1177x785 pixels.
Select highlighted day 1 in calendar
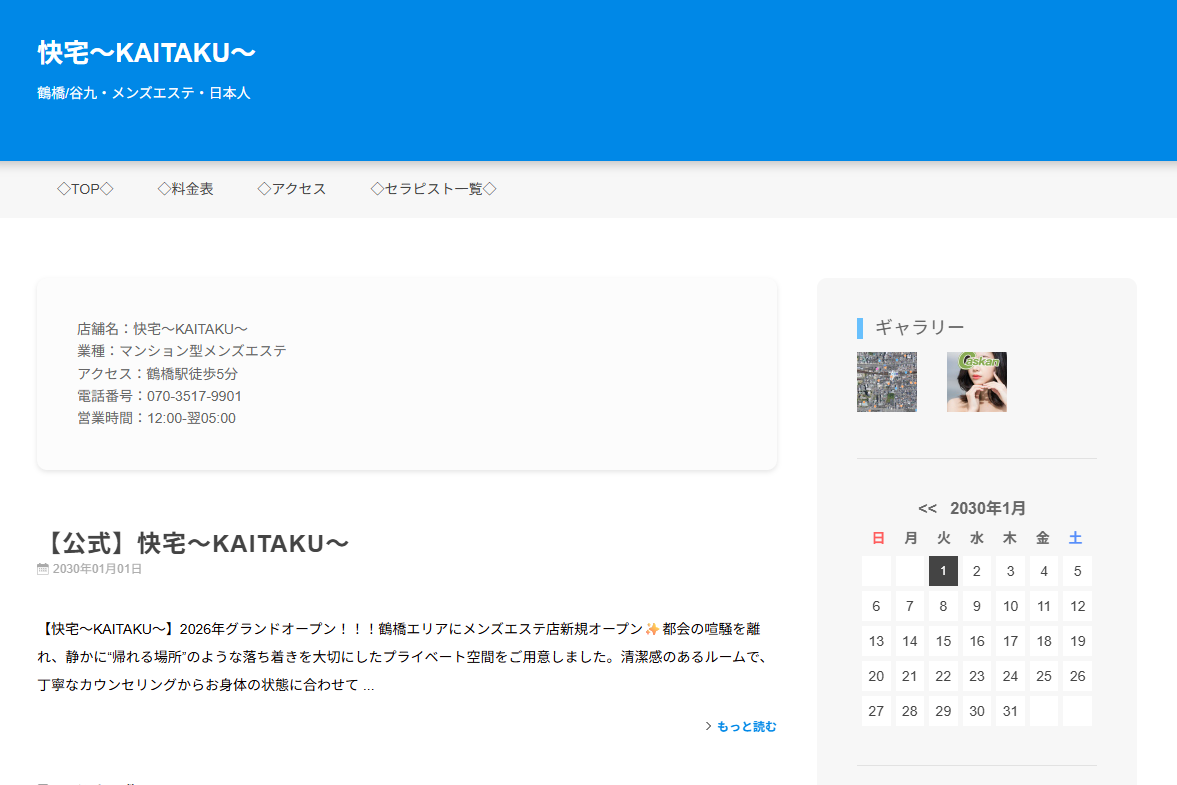coord(944,571)
